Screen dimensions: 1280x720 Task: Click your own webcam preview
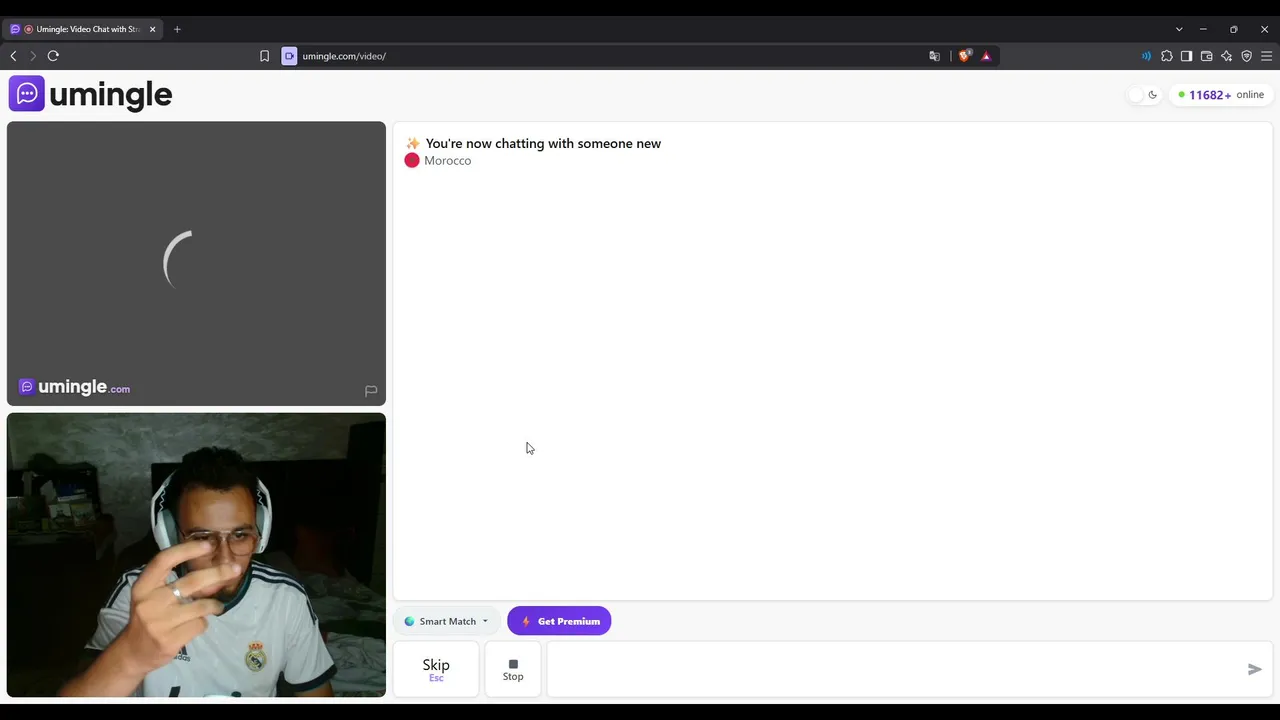(x=196, y=555)
